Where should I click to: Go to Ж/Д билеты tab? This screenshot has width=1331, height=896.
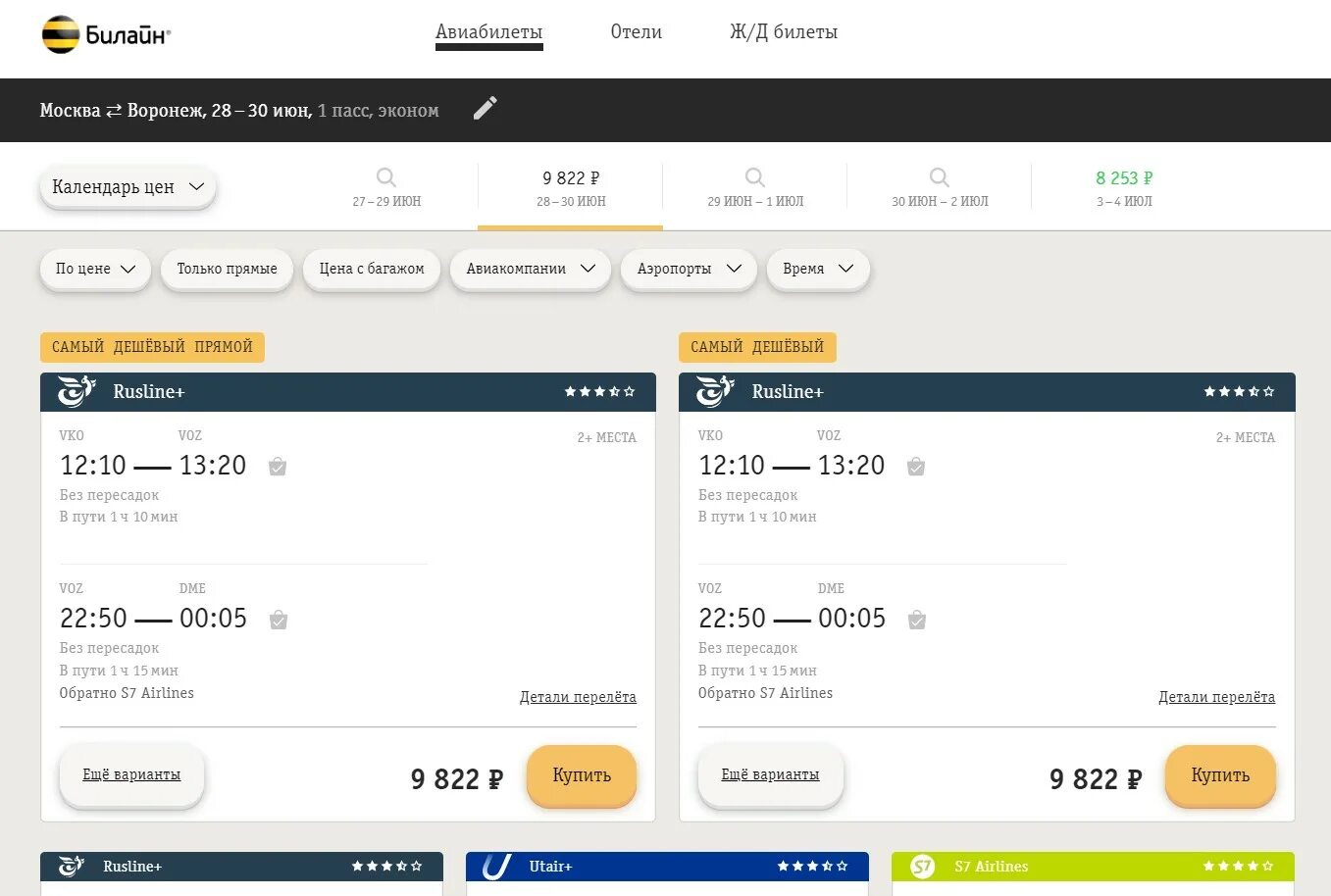tap(784, 32)
